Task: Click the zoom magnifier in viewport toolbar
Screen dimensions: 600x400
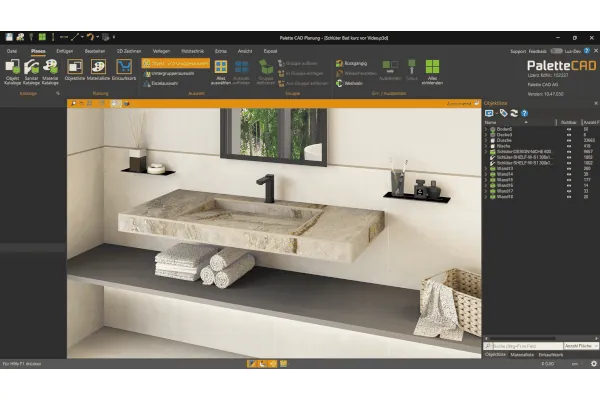Action: (x=73, y=103)
